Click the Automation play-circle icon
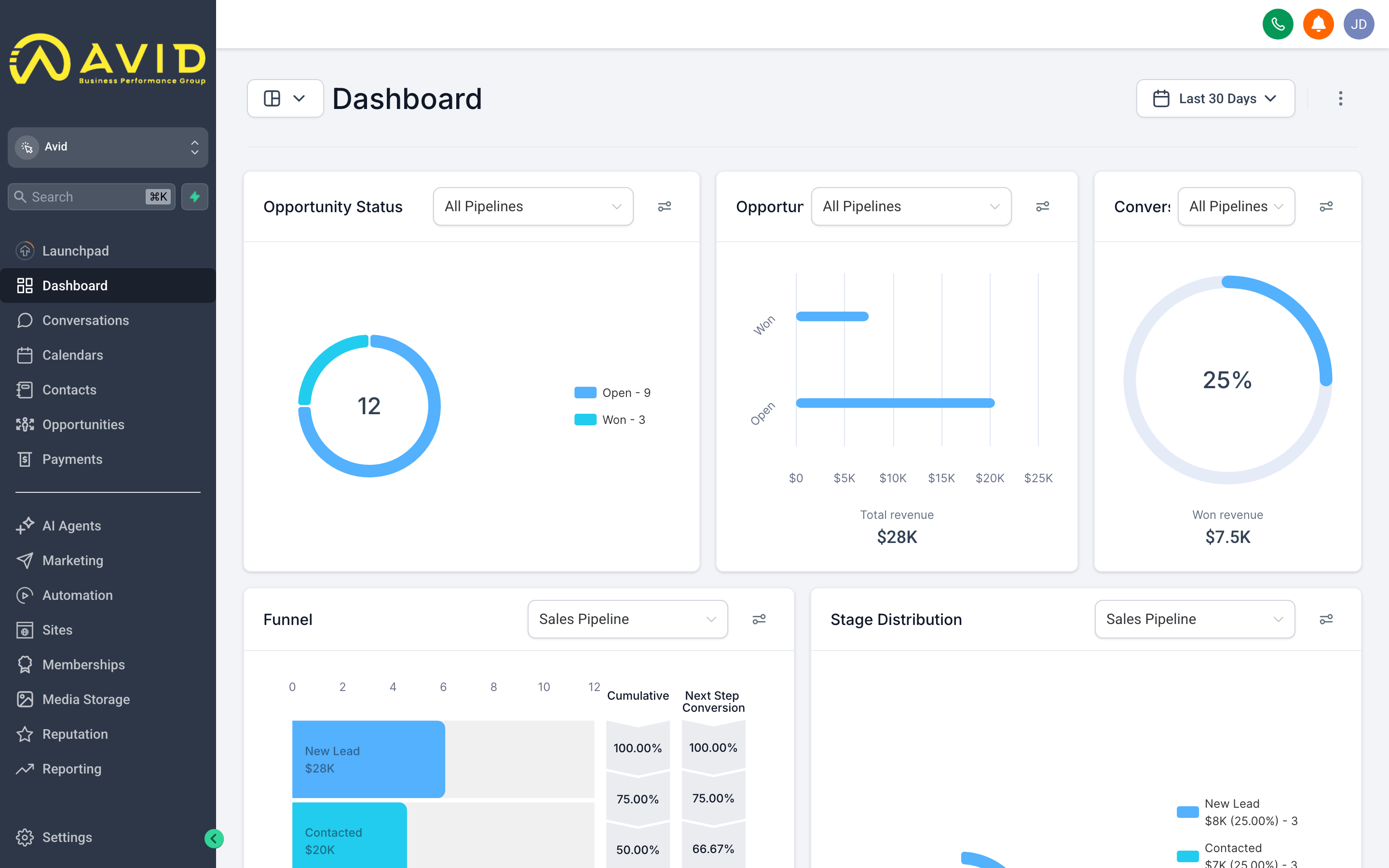 25,596
